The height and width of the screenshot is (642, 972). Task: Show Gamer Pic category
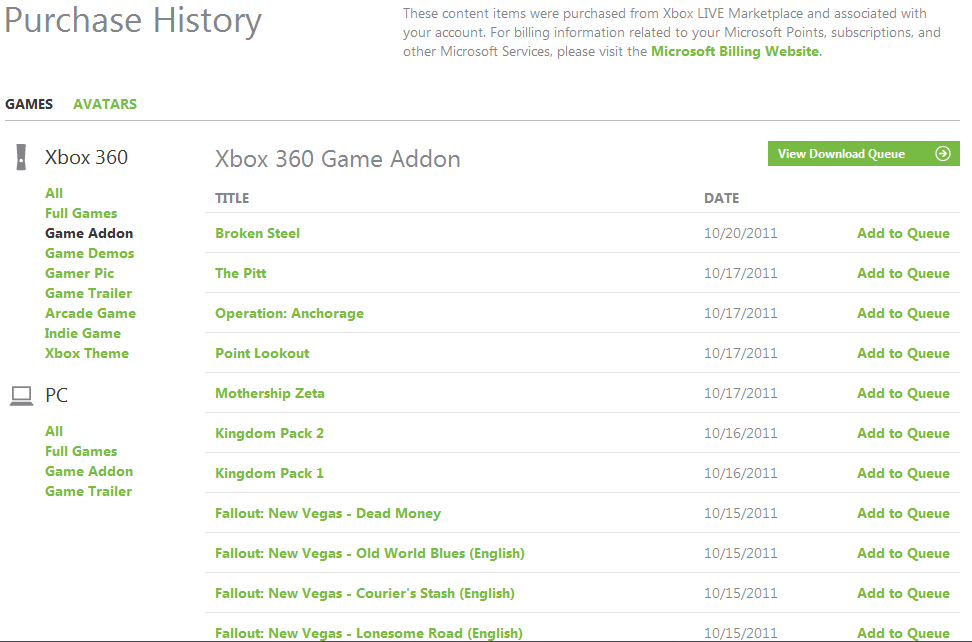[x=79, y=273]
